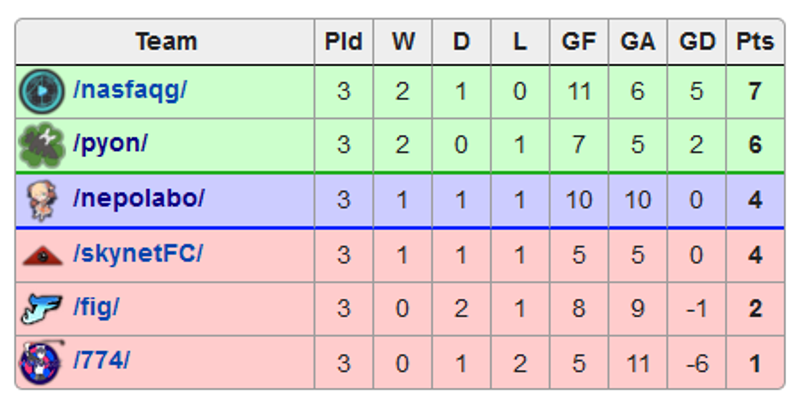
Task: Open the /pyon/ team link
Action: coord(110,144)
